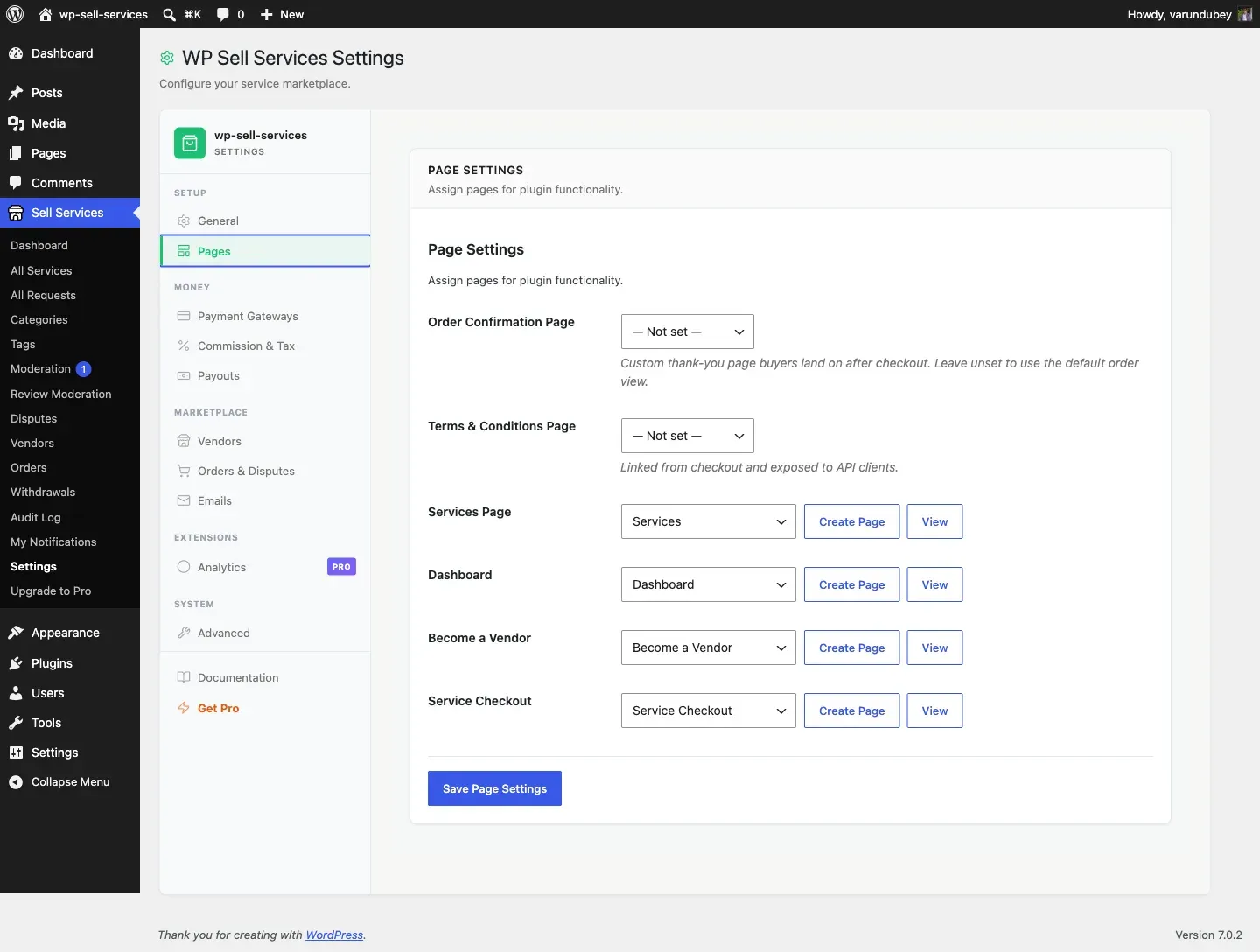Click the PRO badge beside Analytics

341,567
